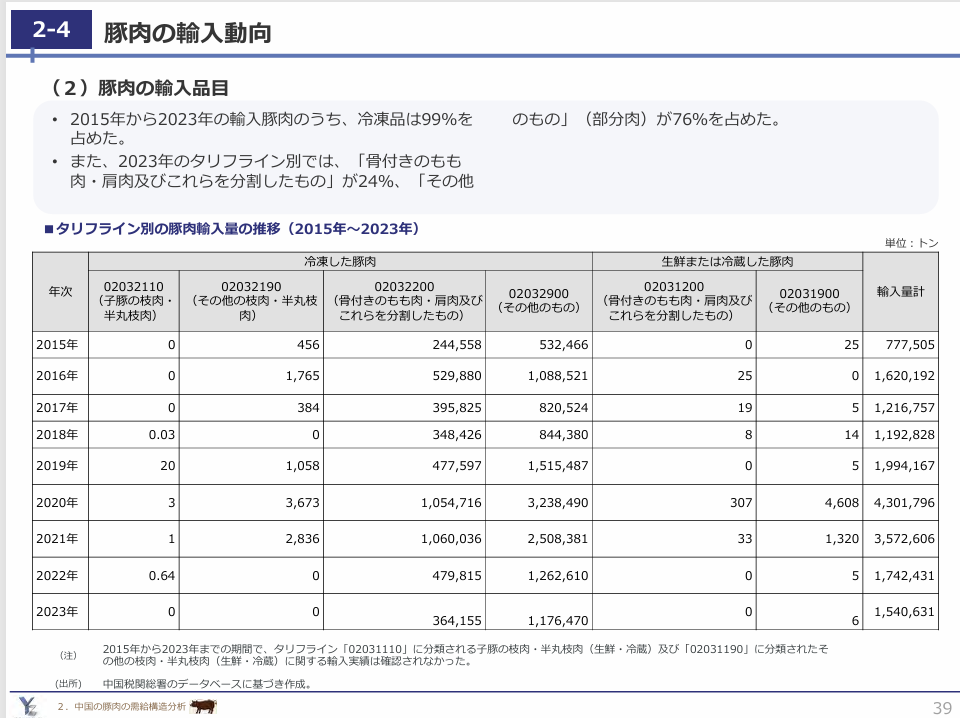Click the 2-4 section number badge
Screen dimensions: 960x718
(x=51, y=29)
